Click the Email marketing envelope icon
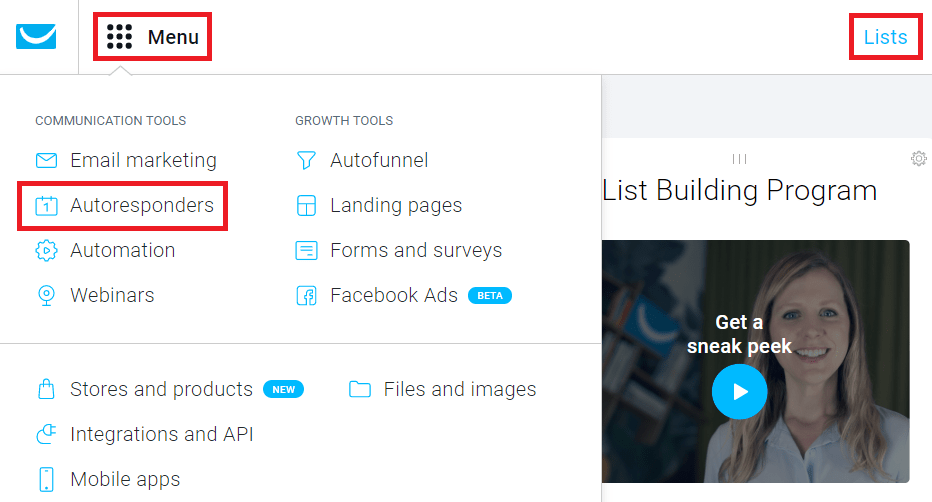This screenshot has width=932, height=502. (x=46, y=160)
